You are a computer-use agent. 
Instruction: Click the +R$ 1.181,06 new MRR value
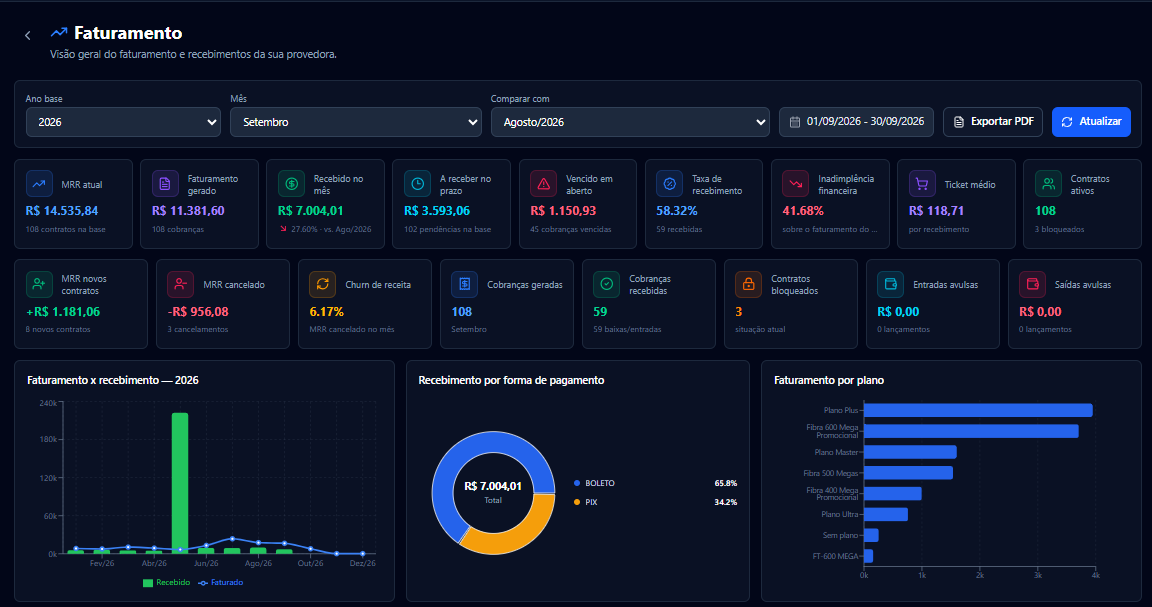coord(63,312)
